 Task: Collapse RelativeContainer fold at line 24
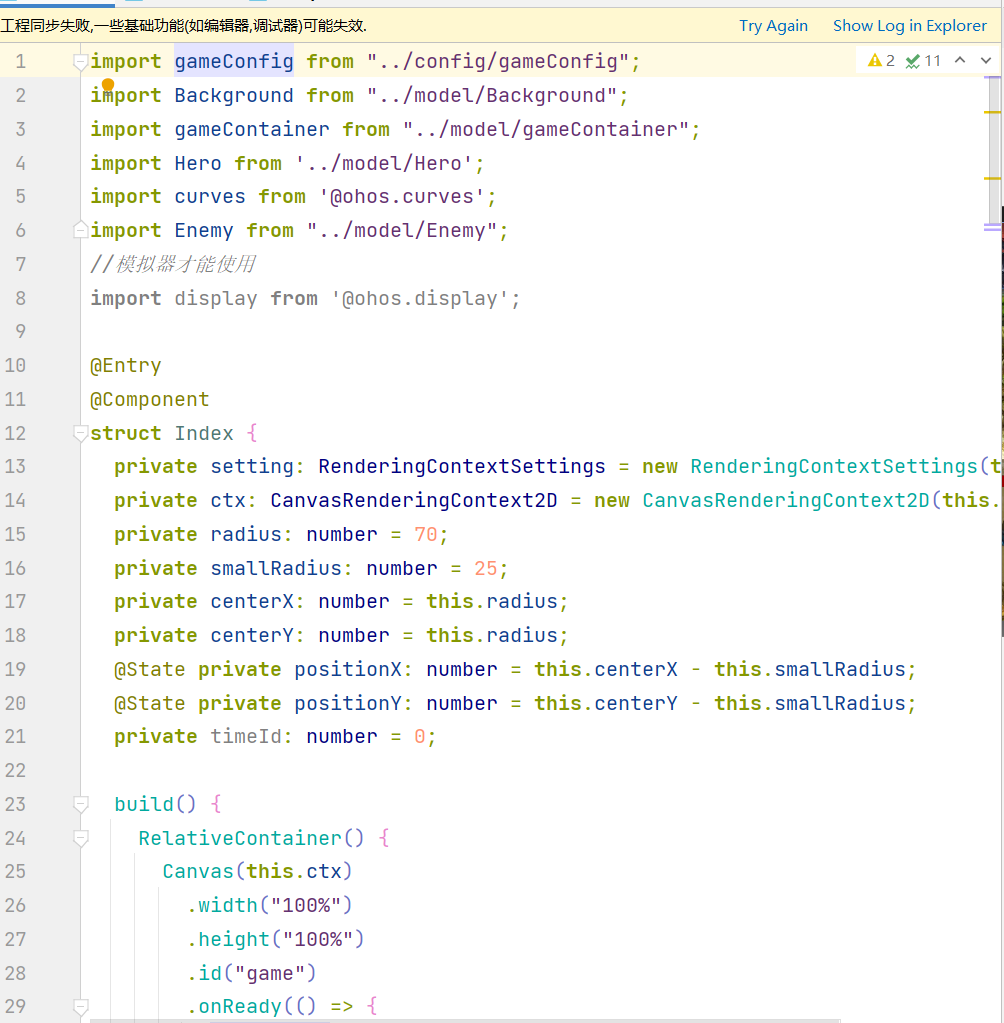tap(81, 838)
